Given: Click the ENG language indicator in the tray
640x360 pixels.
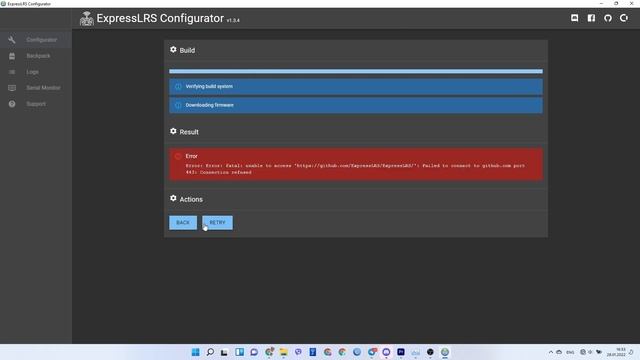Looking at the screenshot, I should [x=570, y=352].
